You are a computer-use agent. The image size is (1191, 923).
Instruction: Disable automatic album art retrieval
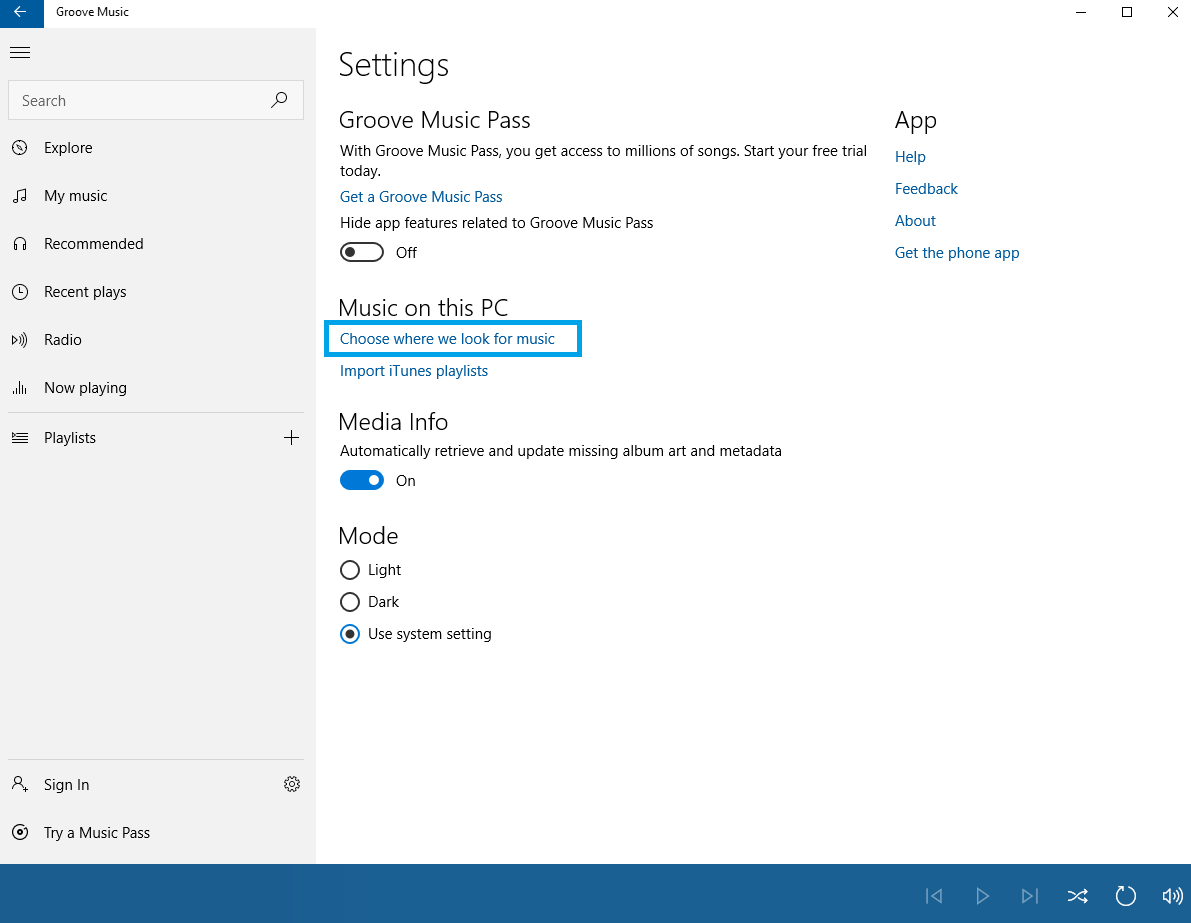[361, 480]
